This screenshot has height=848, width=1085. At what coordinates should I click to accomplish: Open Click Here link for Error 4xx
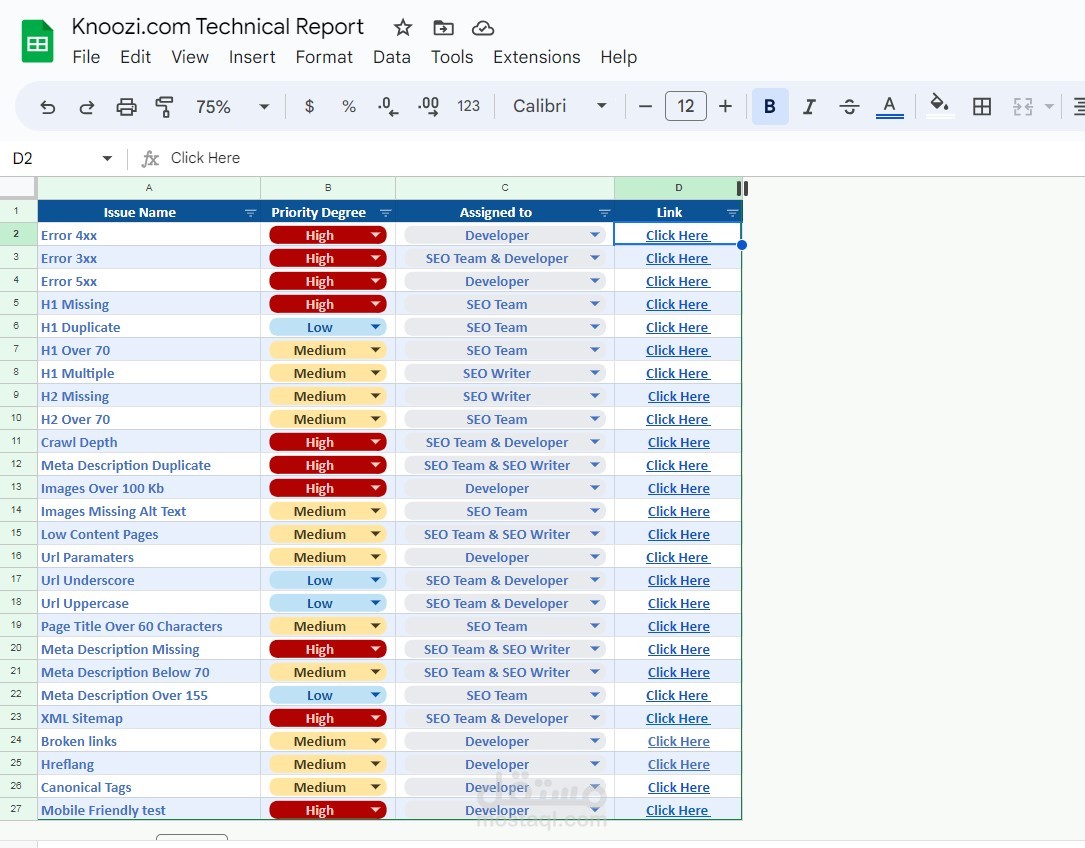pyautogui.click(x=677, y=235)
